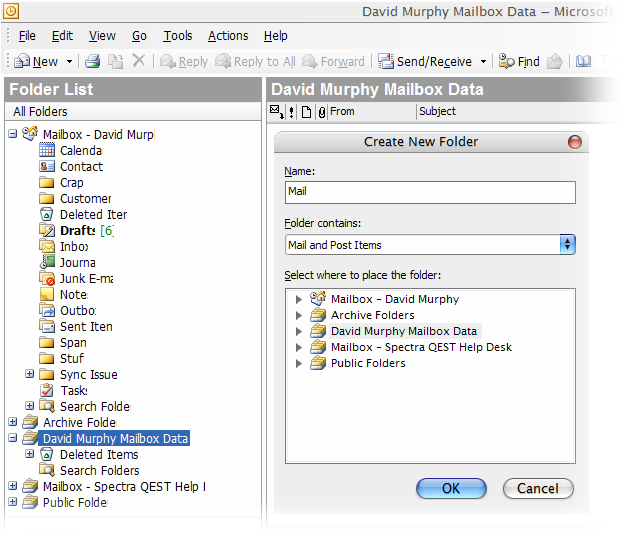Expand Archive Folders in dialog tree
Viewport: 635px width, 546px height.
coord(298,315)
